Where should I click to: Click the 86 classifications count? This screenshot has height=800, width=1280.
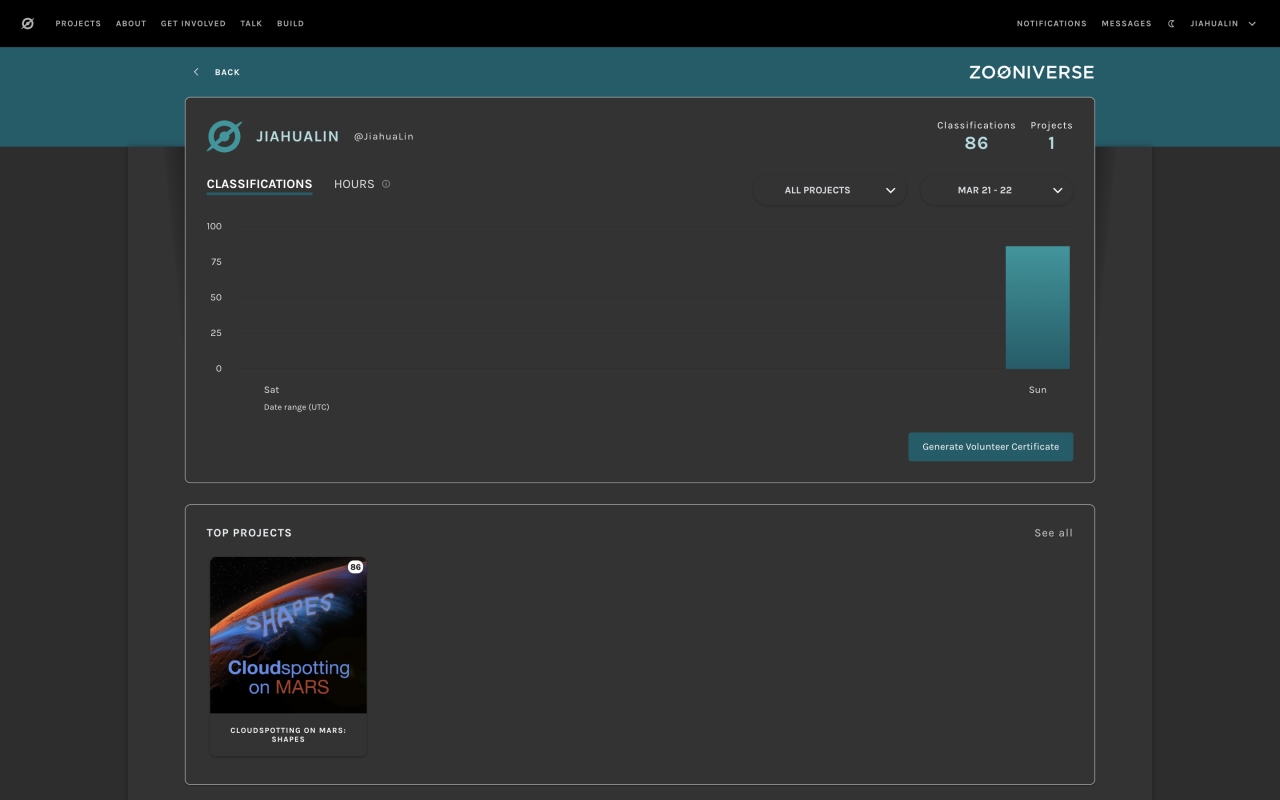click(976, 143)
